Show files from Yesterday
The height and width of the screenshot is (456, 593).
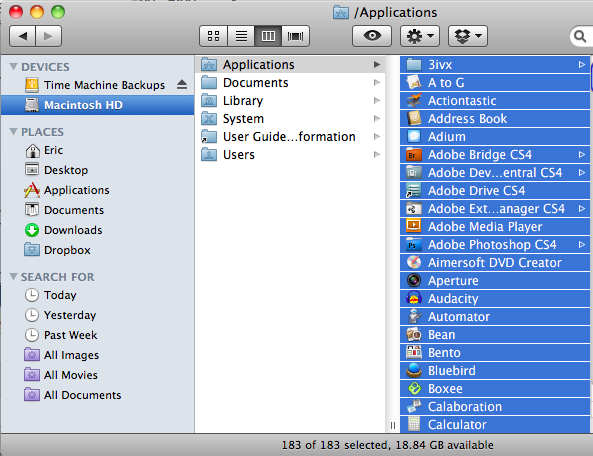coord(98,315)
